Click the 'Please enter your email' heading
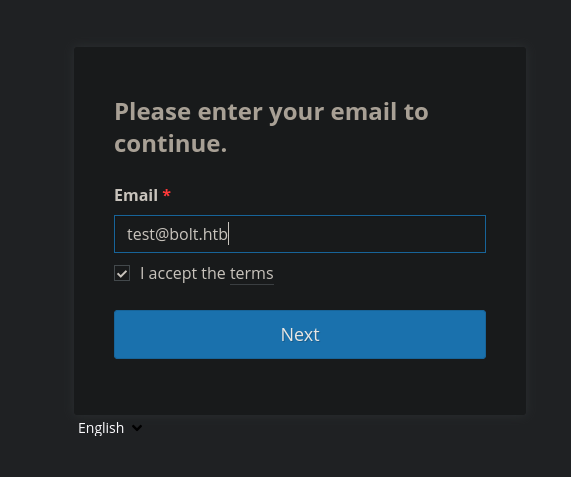This screenshot has height=477, width=571. pos(271,127)
